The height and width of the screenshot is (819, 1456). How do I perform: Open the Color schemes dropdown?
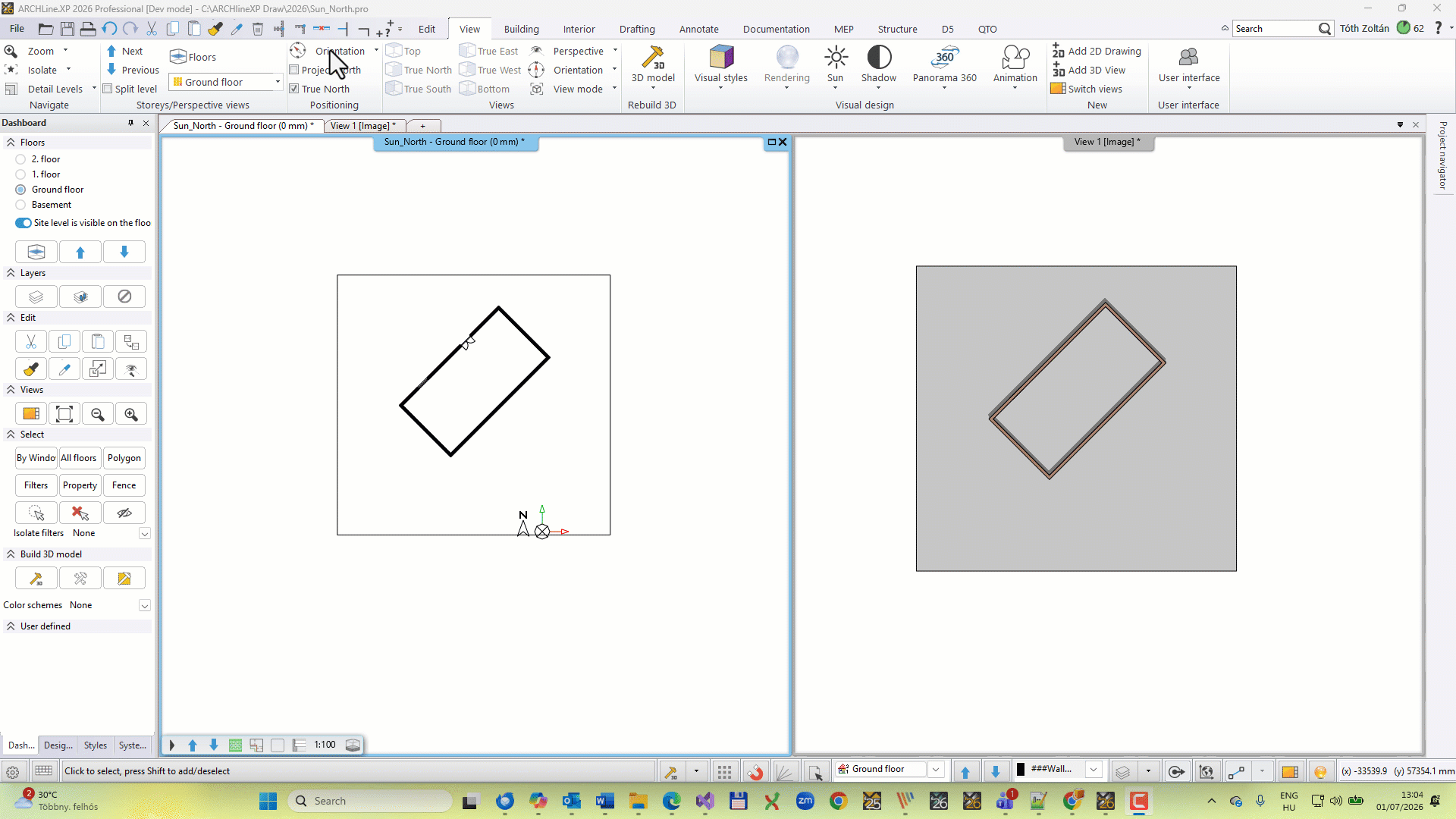coord(144,605)
